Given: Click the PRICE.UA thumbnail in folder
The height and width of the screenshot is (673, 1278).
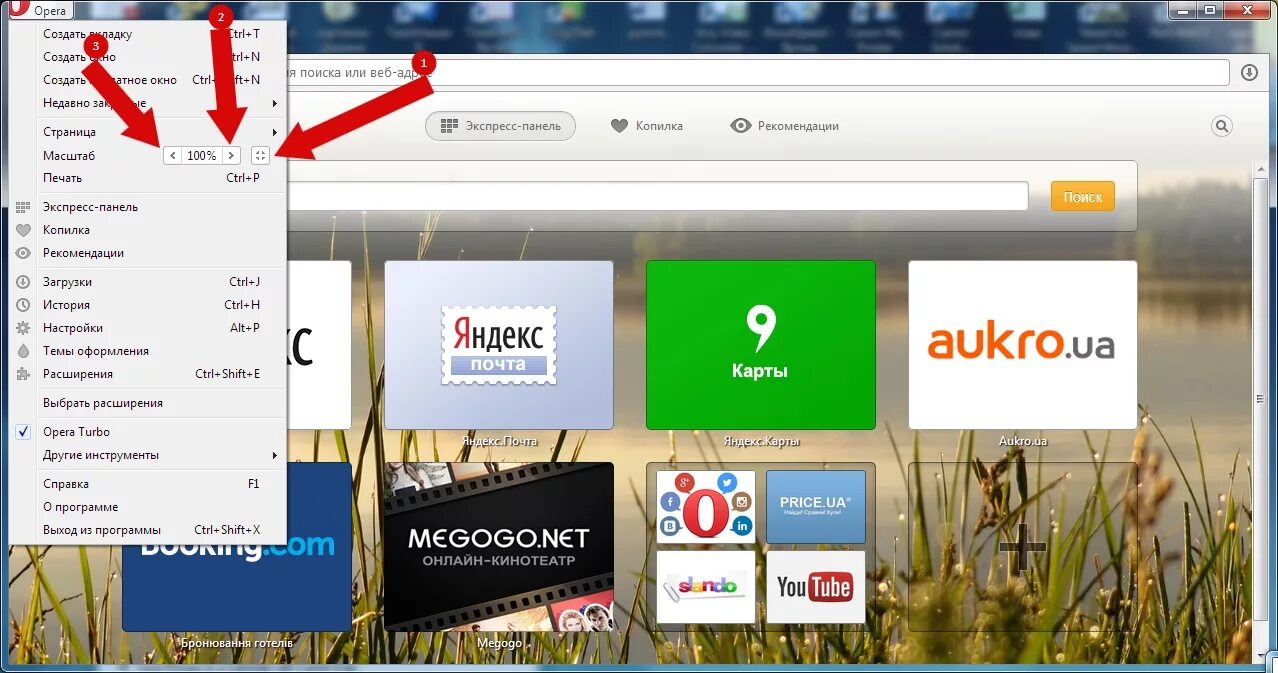Looking at the screenshot, I should [x=816, y=506].
